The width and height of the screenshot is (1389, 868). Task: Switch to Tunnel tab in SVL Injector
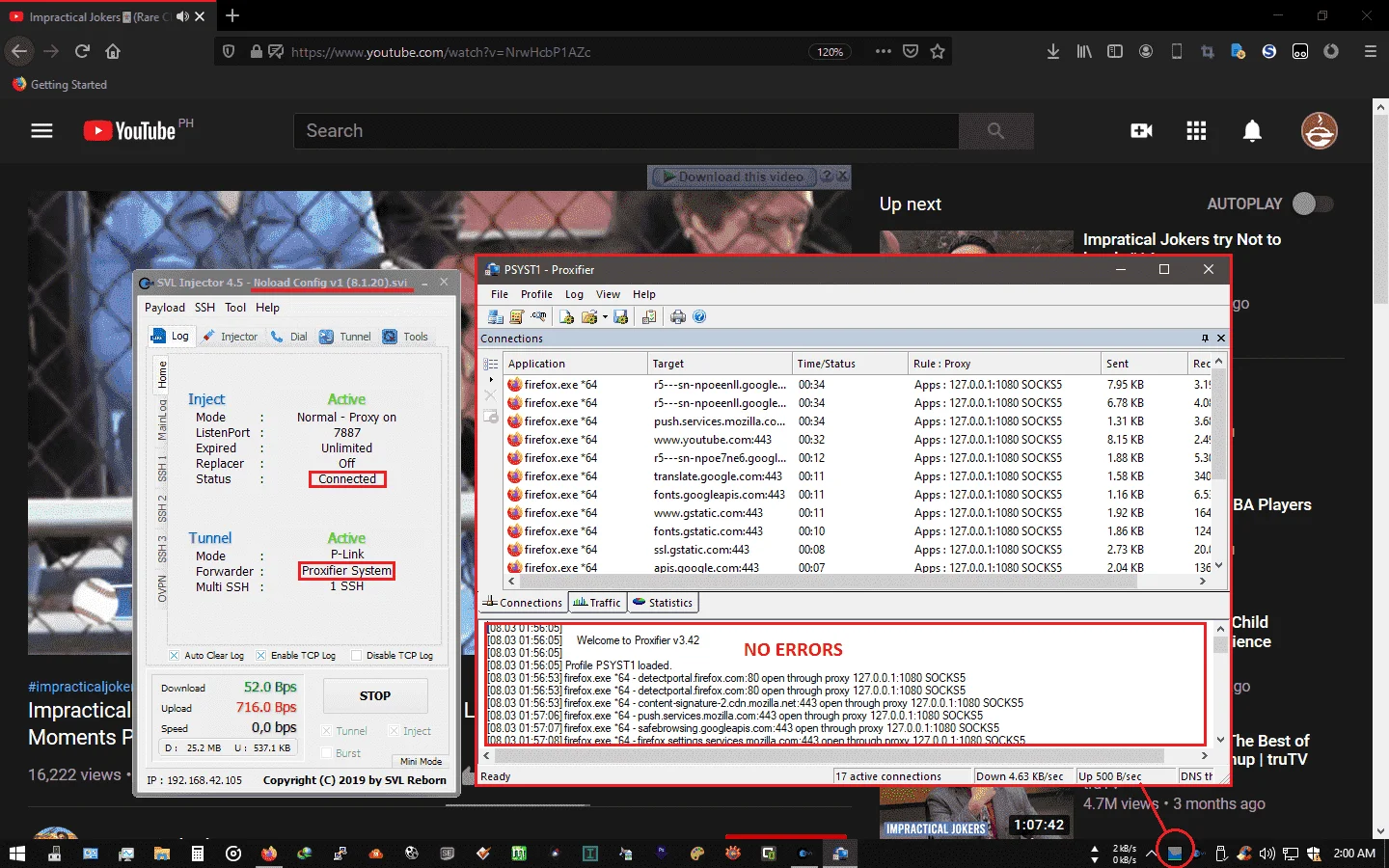click(344, 337)
